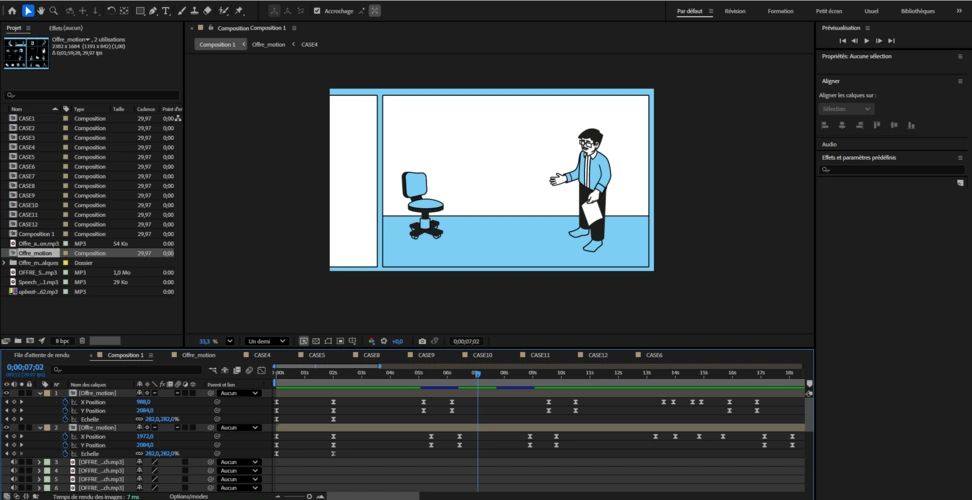The height and width of the screenshot is (500, 972).
Task: Click the timeline zoom slider handle
Action: (x=309, y=496)
